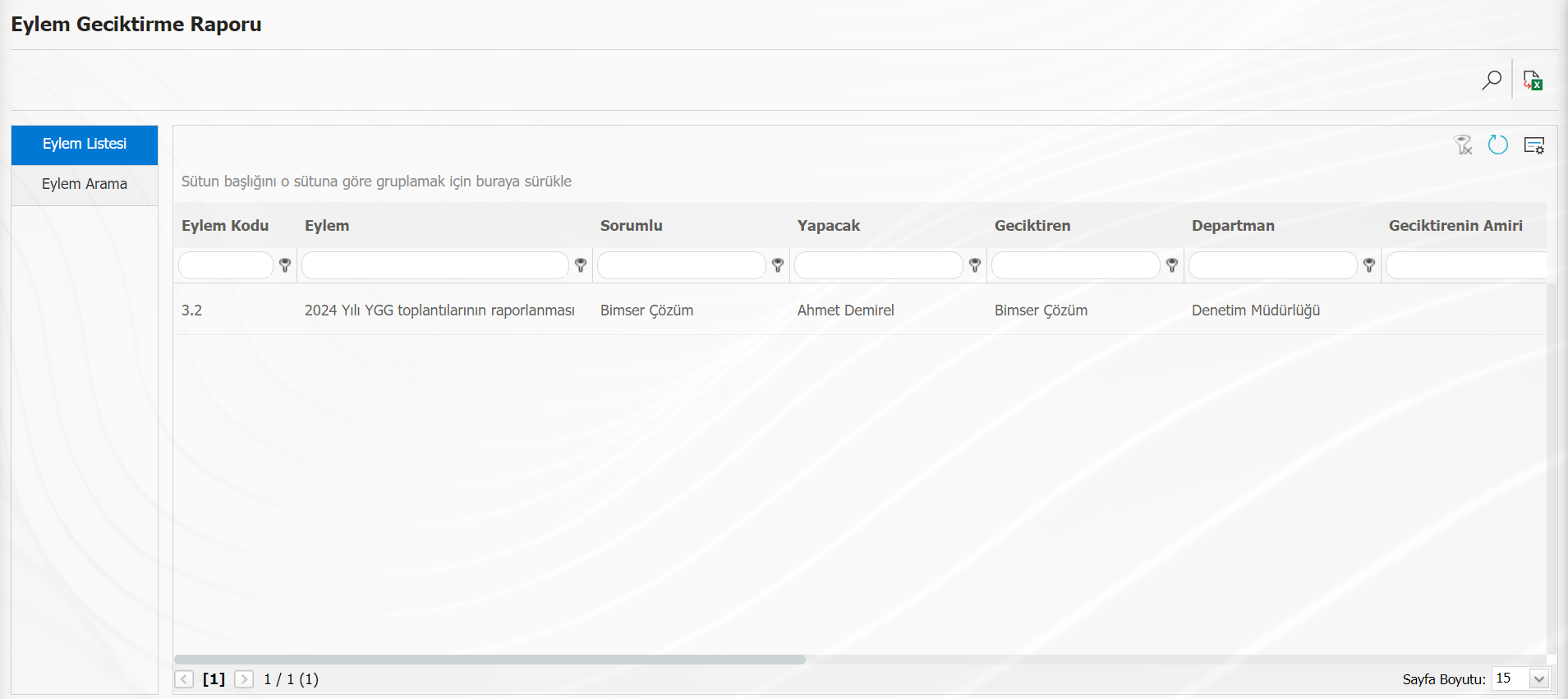Viewport: 1568px width, 699px height.
Task: Focus the Eylem Kodu filter field
Action: click(226, 265)
